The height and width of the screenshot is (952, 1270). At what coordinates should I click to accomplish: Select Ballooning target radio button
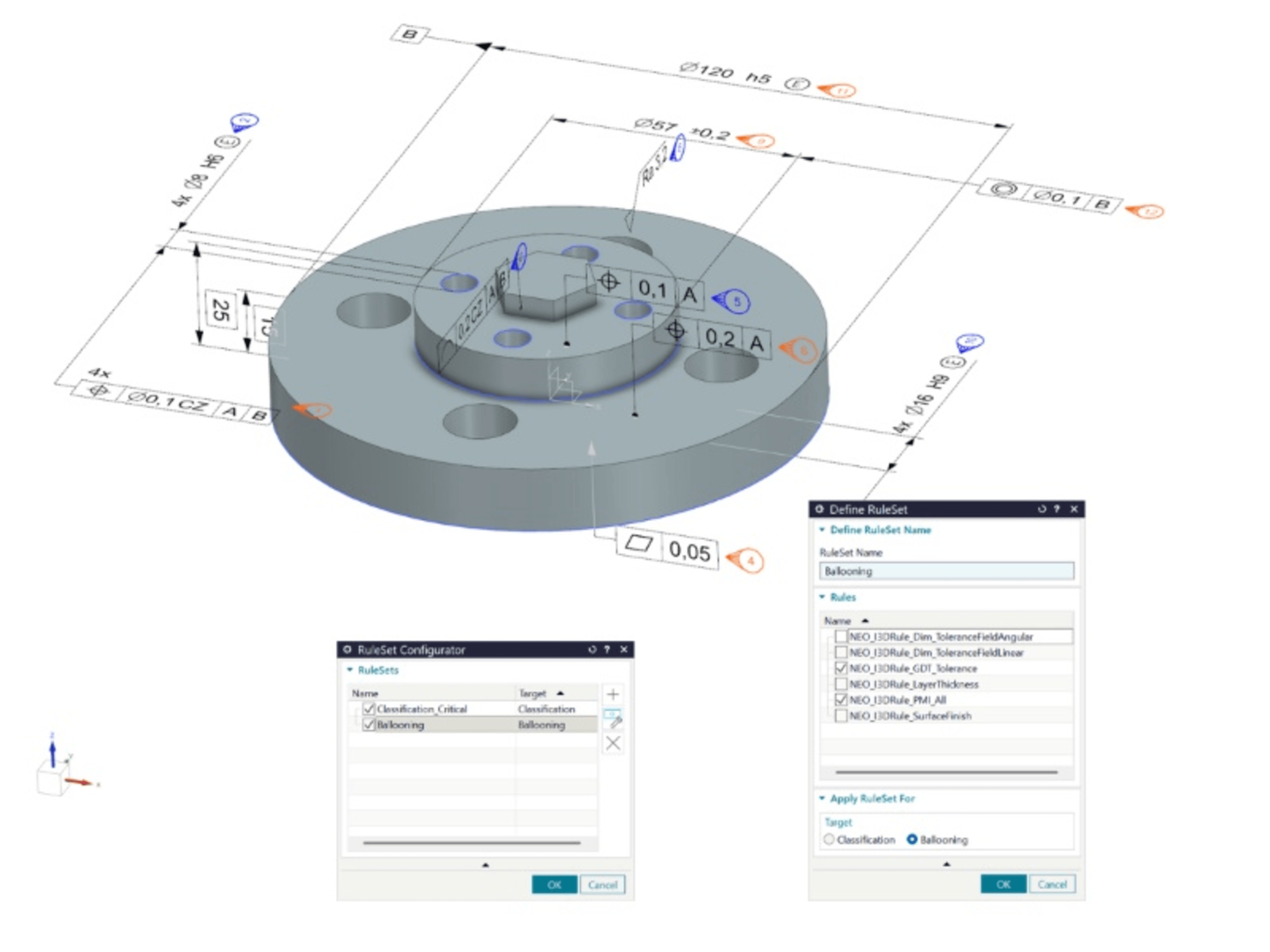(x=912, y=839)
